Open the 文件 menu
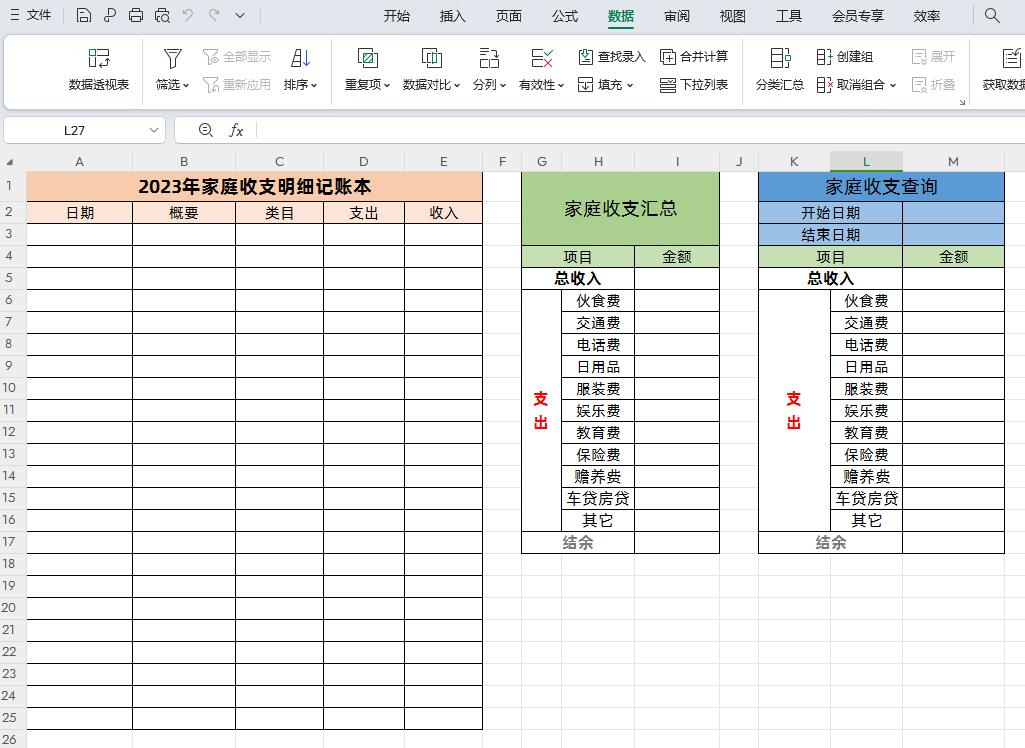Viewport: 1025px width, 748px height. [31, 15]
